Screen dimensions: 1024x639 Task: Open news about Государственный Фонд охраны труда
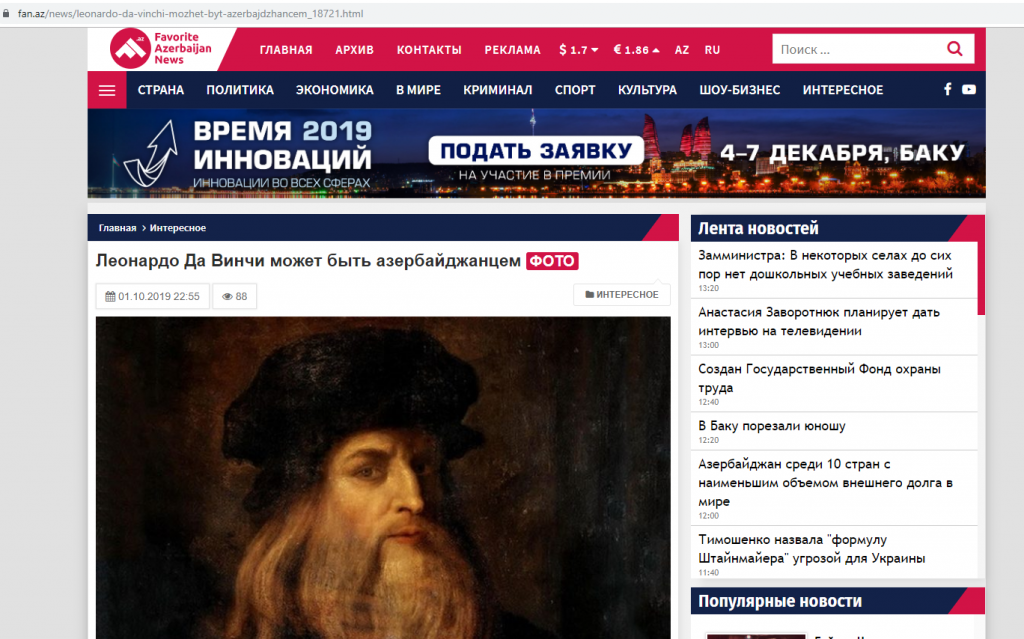click(820, 378)
